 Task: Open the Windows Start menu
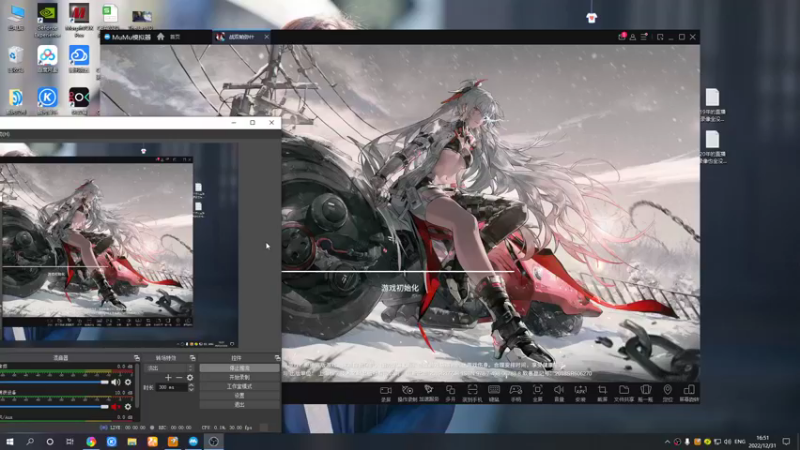(x=10, y=442)
